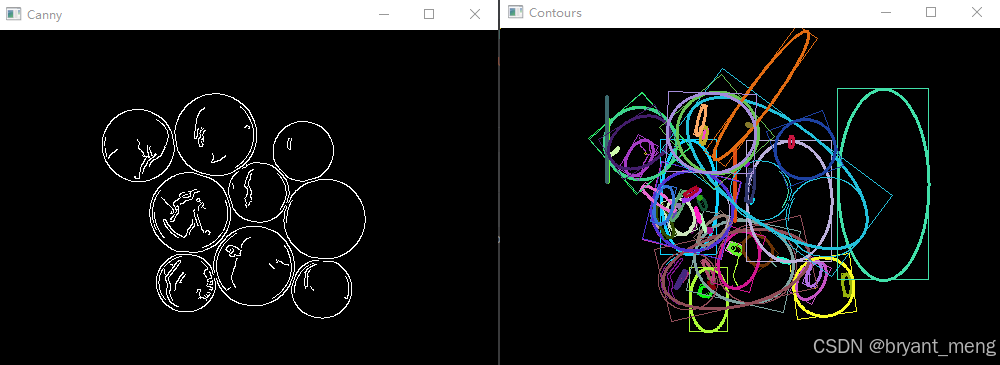This screenshot has width=1000, height=365.
Task: Click the yellow ellipse in Contours window
Action: 823,287
